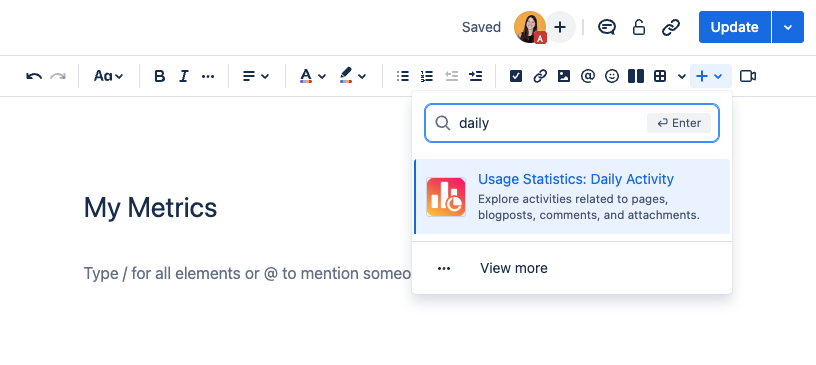Click into the page body placeholder text
The image size is (816, 365).
tap(248, 273)
